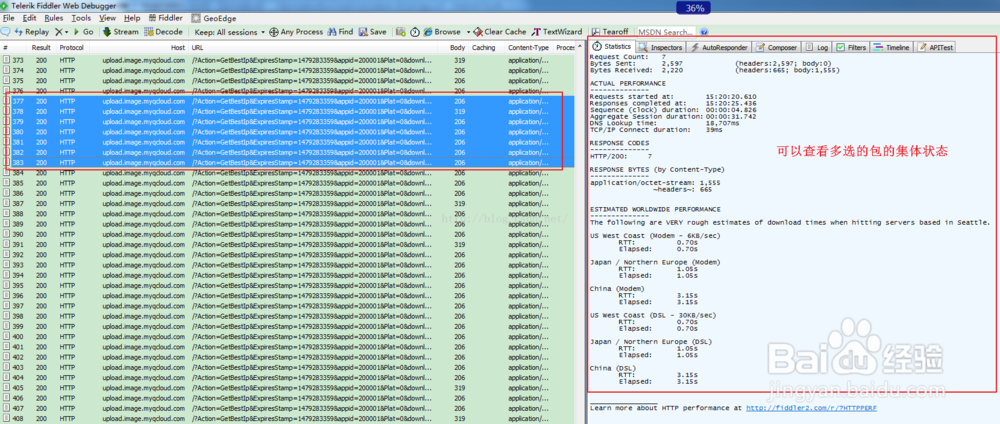Sort sessions by Host column header

click(138, 48)
